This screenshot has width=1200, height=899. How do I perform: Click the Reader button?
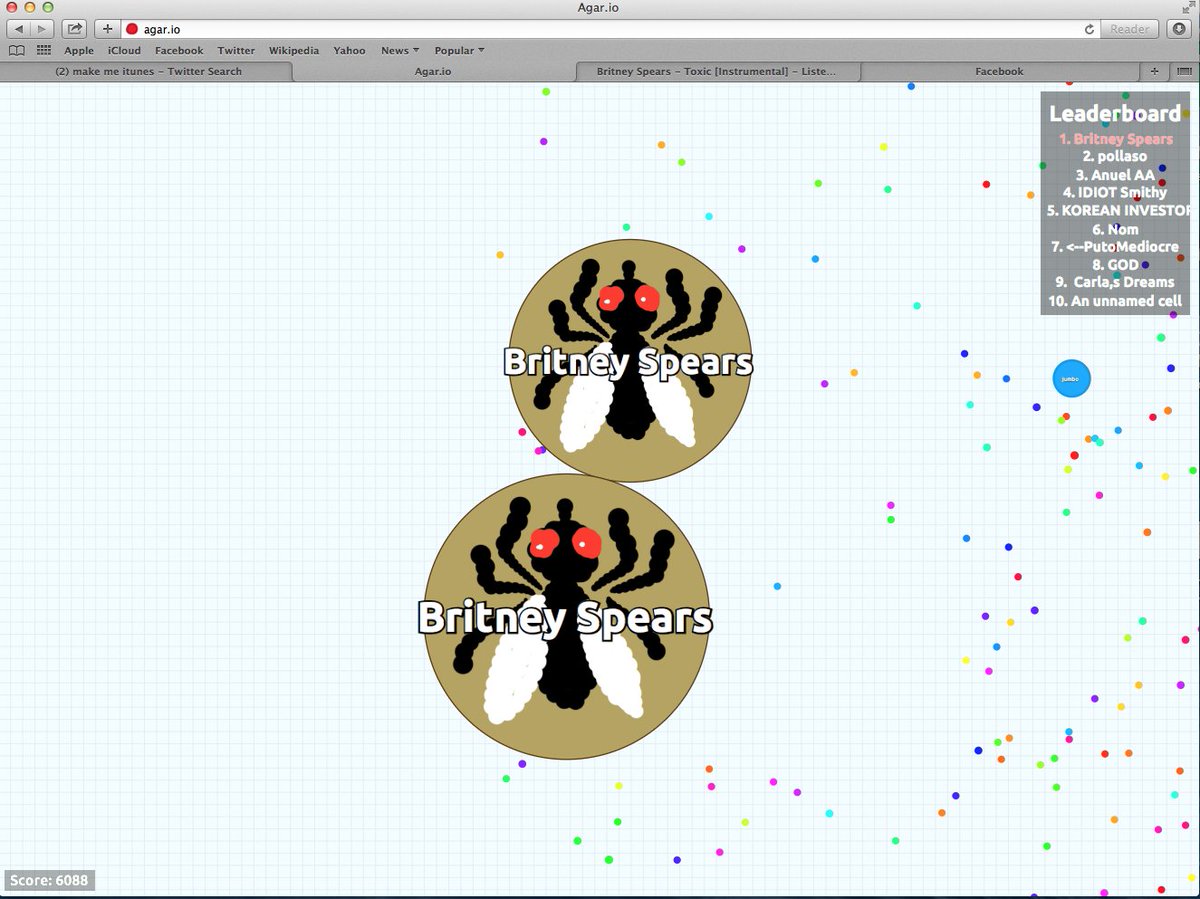1130,30
